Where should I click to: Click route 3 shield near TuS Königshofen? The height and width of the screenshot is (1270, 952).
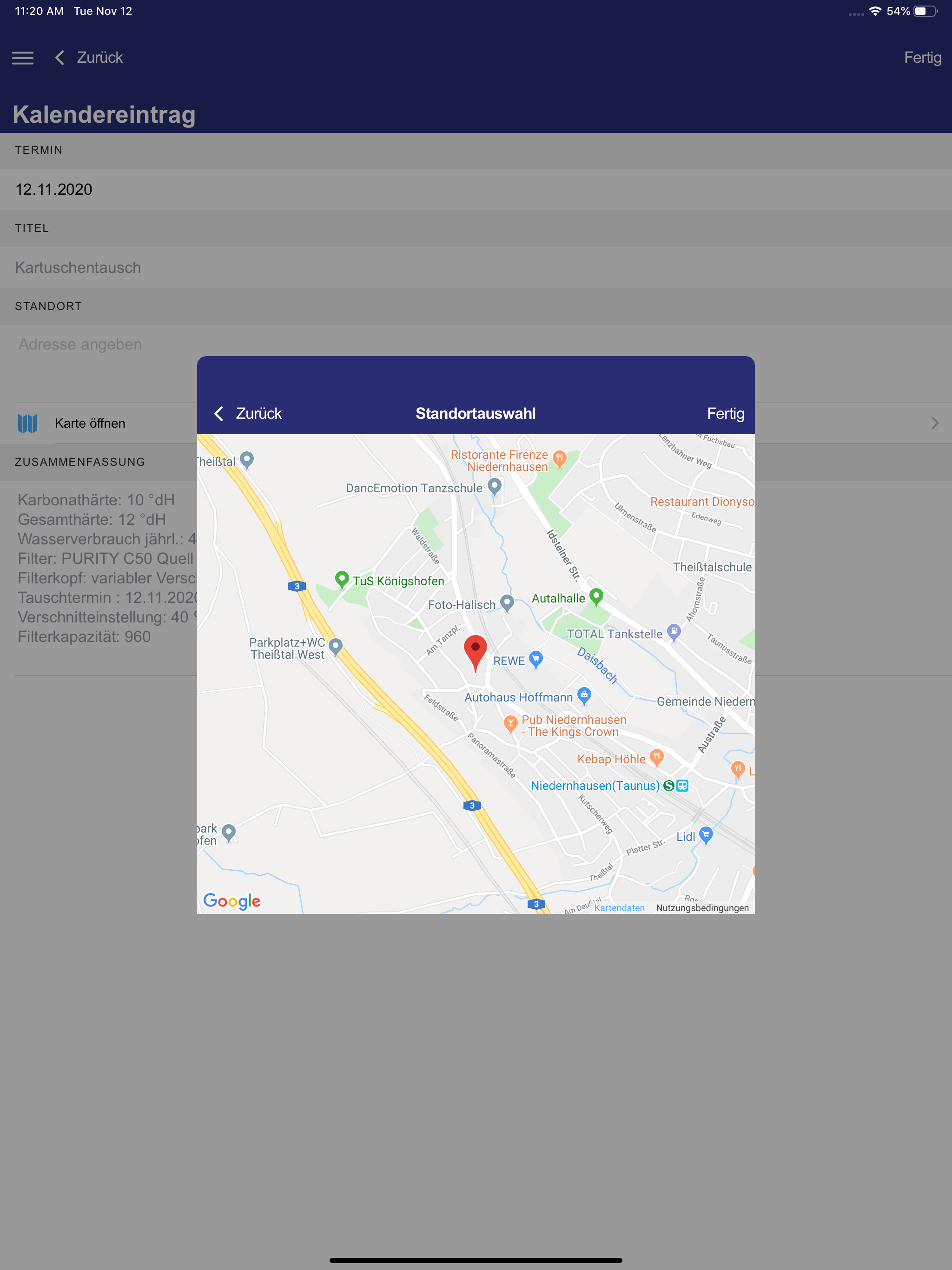tap(297, 586)
